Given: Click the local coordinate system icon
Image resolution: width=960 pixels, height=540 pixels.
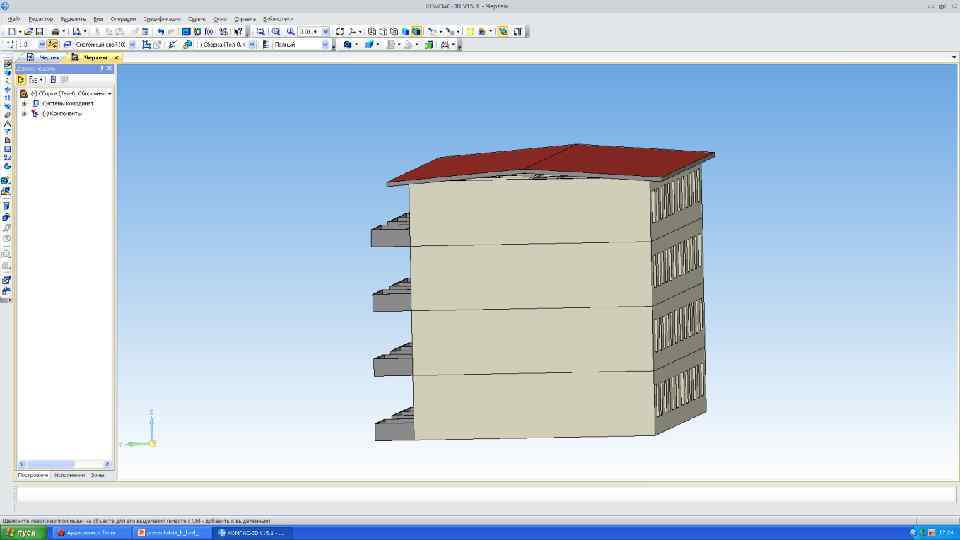Looking at the screenshot, I should [x=146, y=45].
